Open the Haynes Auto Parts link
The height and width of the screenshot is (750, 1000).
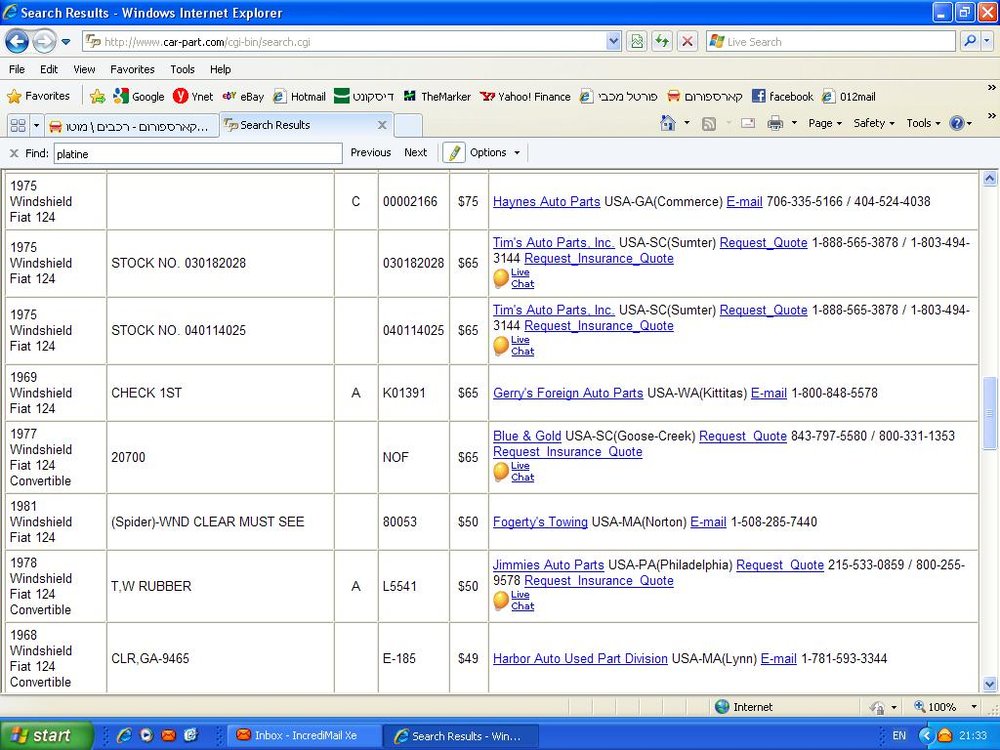pos(546,202)
